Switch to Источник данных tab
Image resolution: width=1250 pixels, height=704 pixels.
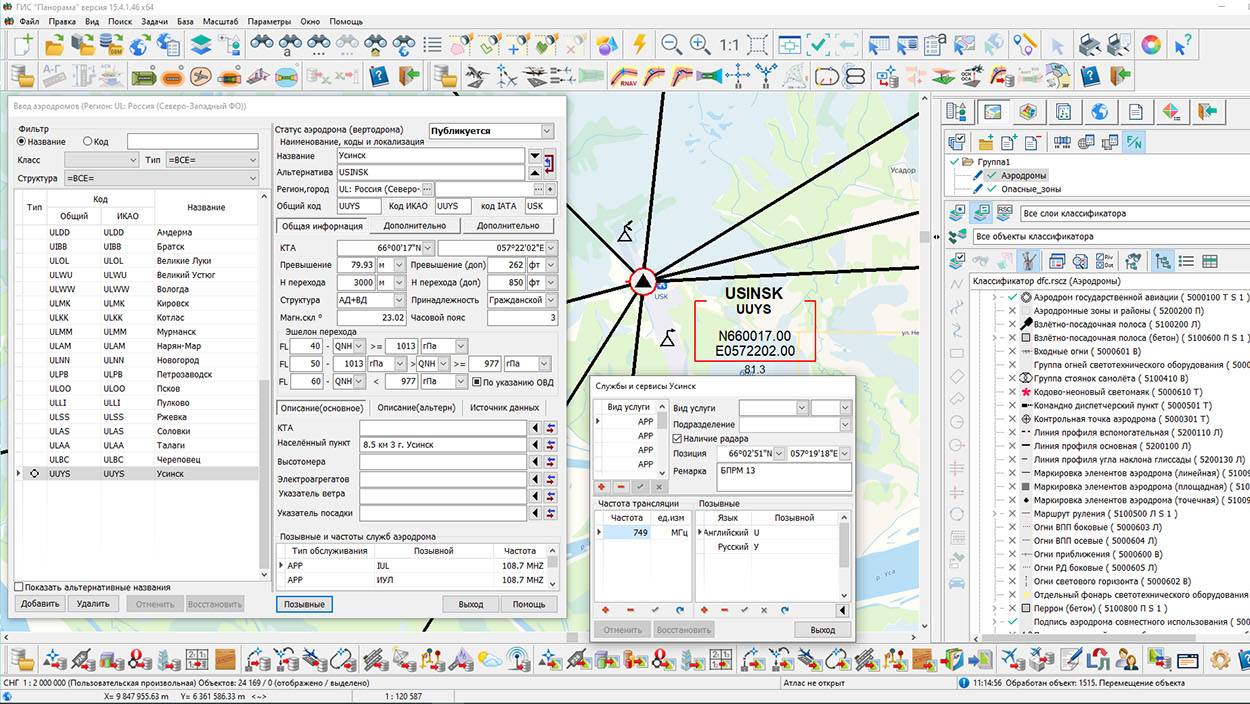[505, 407]
